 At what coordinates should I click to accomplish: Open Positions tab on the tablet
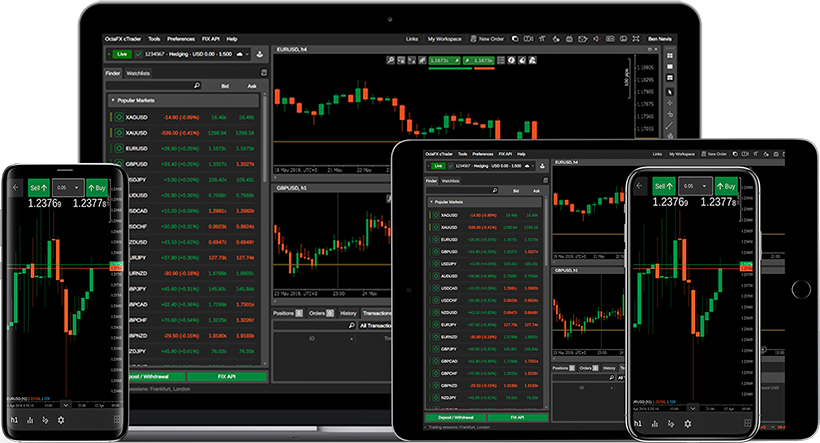pyautogui.click(x=563, y=368)
